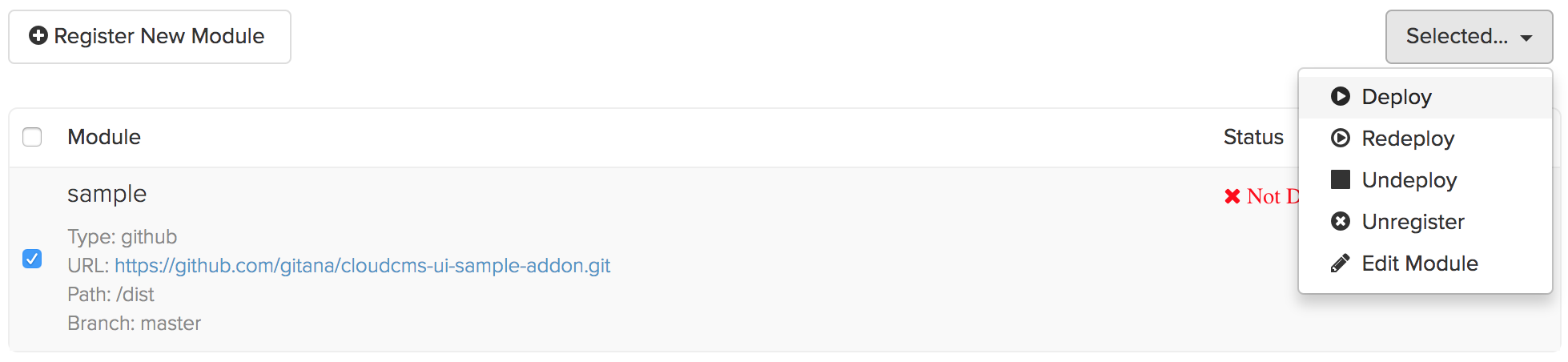Image resolution: width=1568 pixels, height=362 pixels.
Task: Open the cloudcms-ui-sample-addon GitHub URL link
Action: (x=362, y=266)
